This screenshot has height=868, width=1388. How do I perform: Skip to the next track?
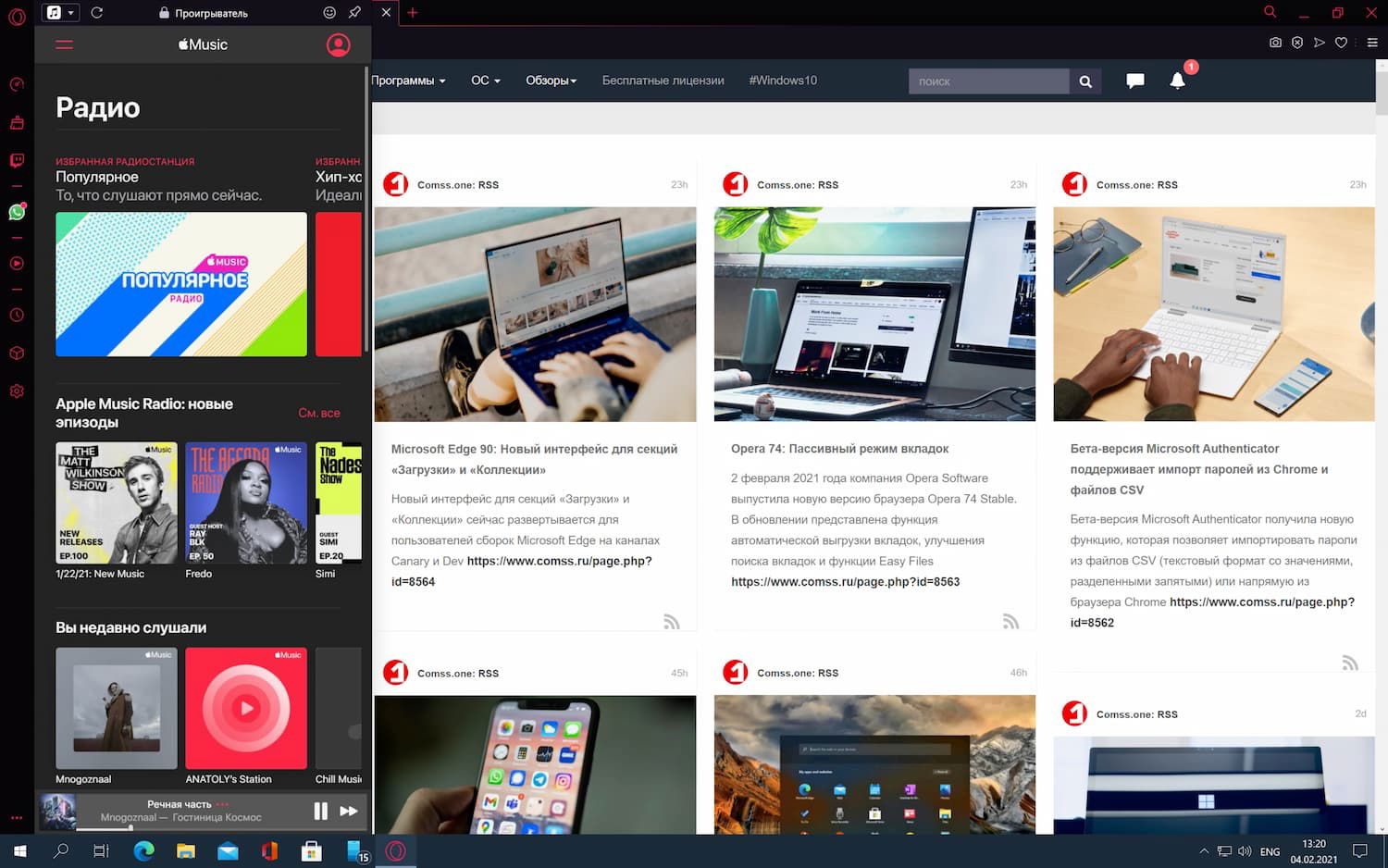pyautogui.click(x=349, y=811)
